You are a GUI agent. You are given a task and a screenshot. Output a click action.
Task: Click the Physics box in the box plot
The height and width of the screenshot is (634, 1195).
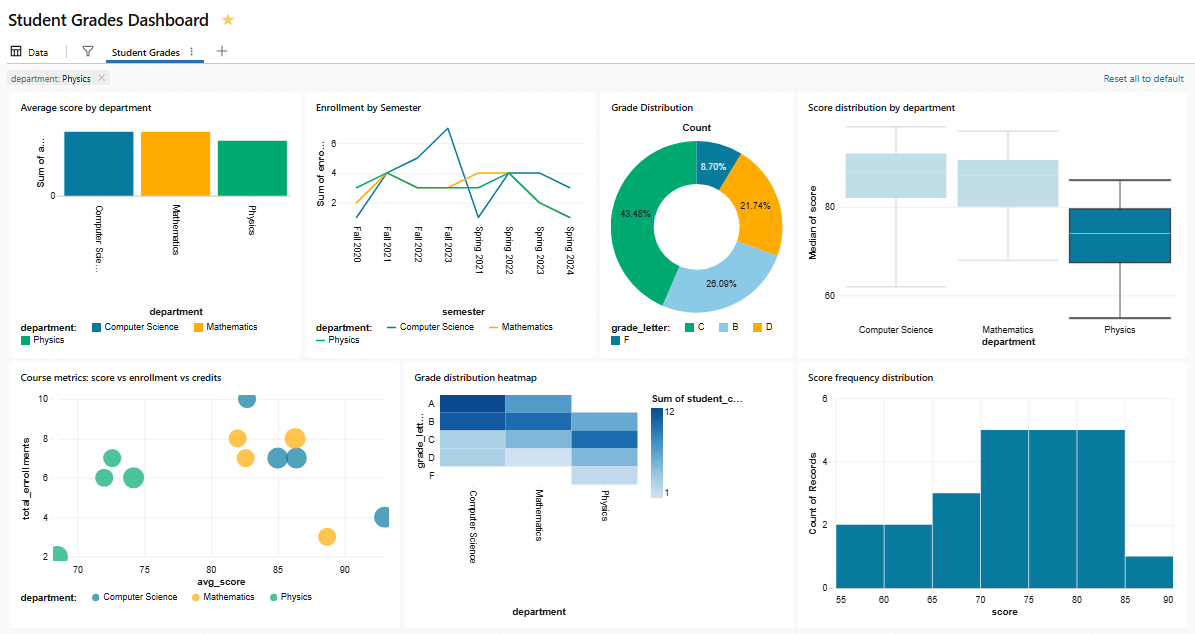tap(1120, 235)
